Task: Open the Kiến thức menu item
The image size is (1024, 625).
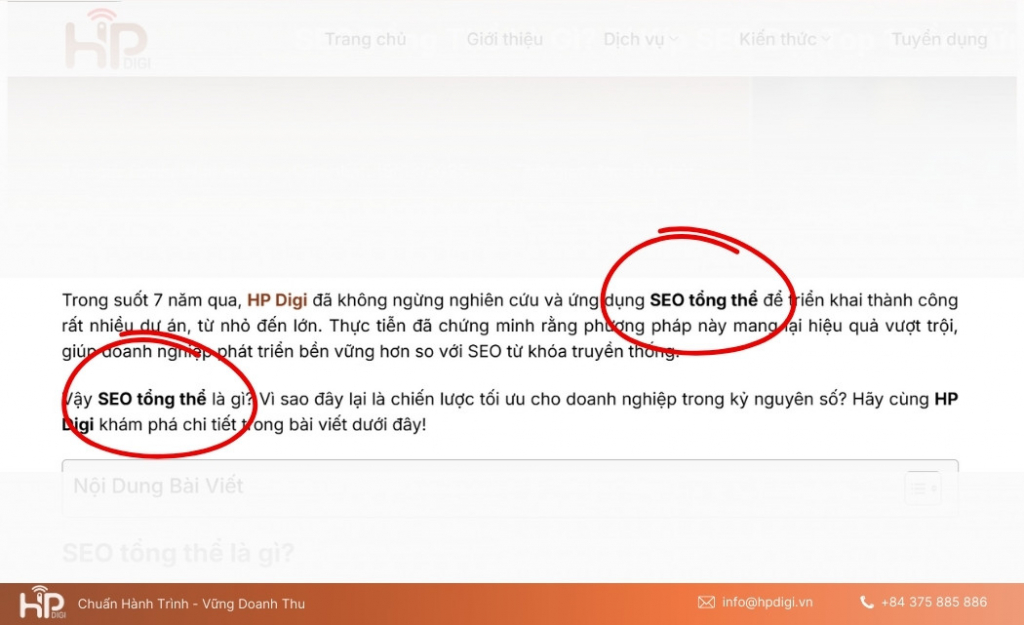Action: click(778, 39)
